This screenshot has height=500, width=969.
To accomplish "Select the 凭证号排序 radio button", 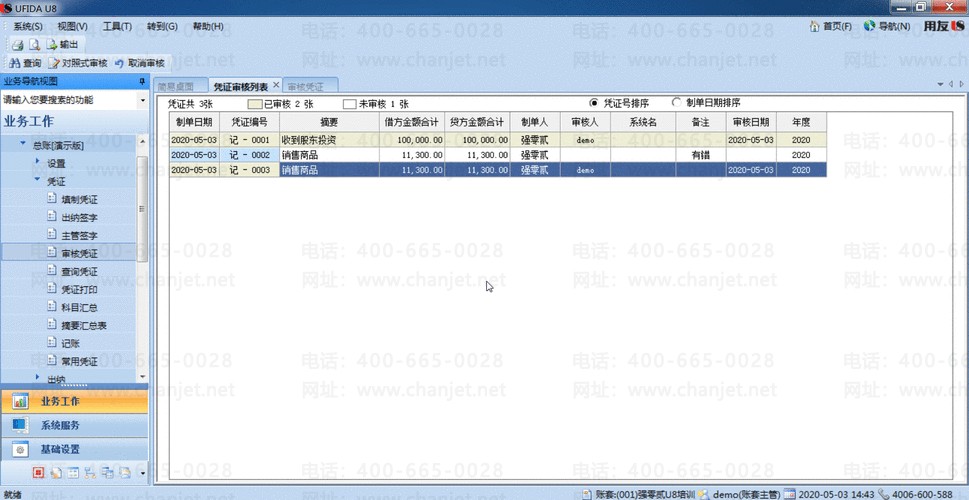I will 595,103.
